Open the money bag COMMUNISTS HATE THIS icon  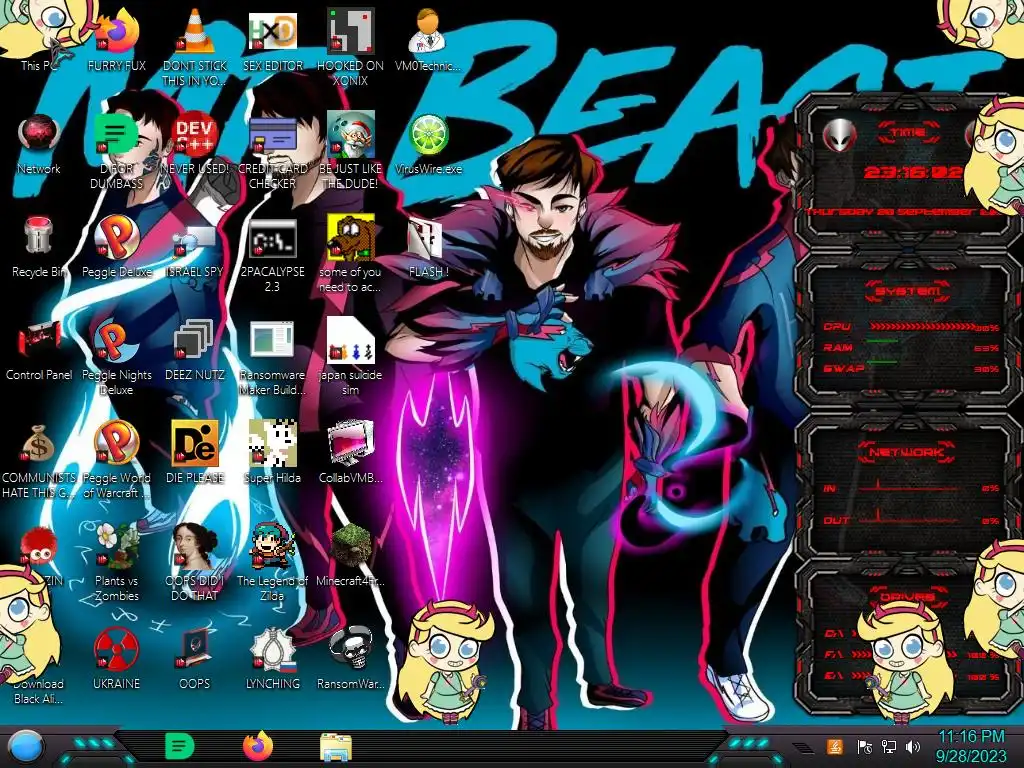tap(39, 459)
